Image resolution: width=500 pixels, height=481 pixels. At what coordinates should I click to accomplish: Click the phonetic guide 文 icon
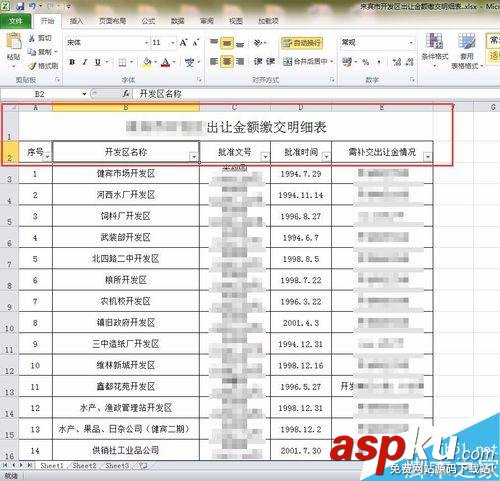coord(190,62)
